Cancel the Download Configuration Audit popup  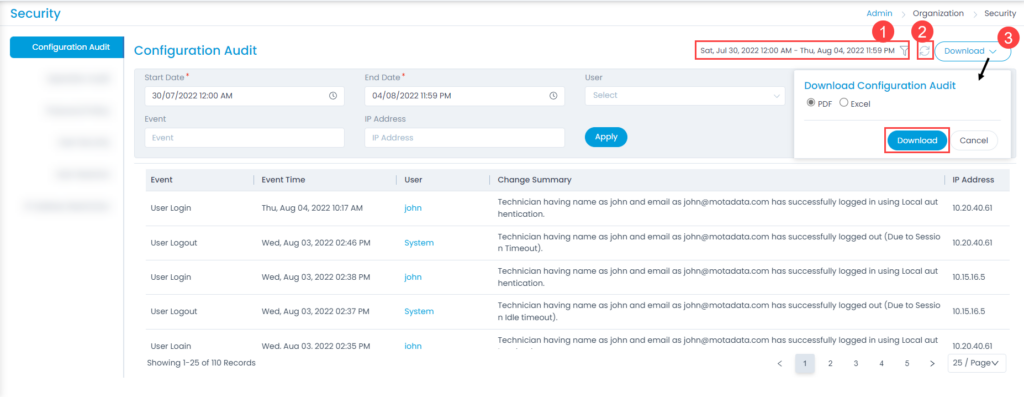click(x=973, y=140)
